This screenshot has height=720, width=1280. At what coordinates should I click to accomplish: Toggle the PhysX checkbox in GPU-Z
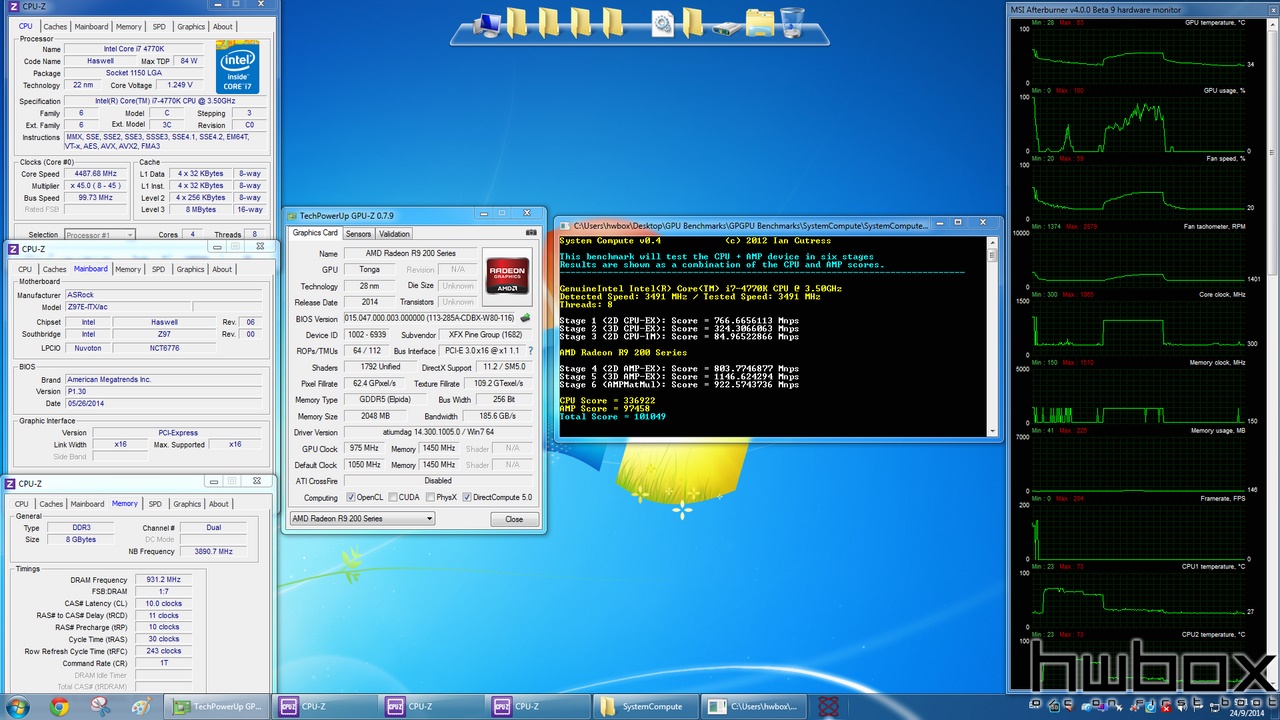tap(428, 497)
